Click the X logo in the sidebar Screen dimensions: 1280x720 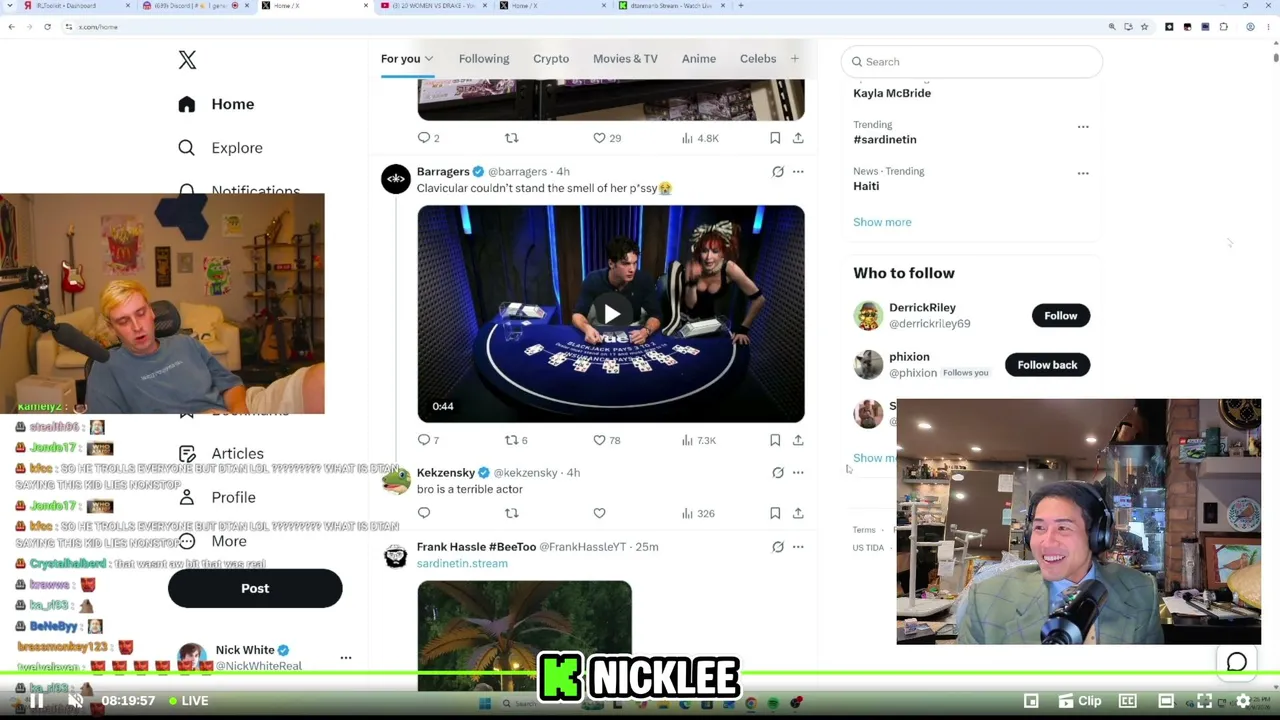187,60
